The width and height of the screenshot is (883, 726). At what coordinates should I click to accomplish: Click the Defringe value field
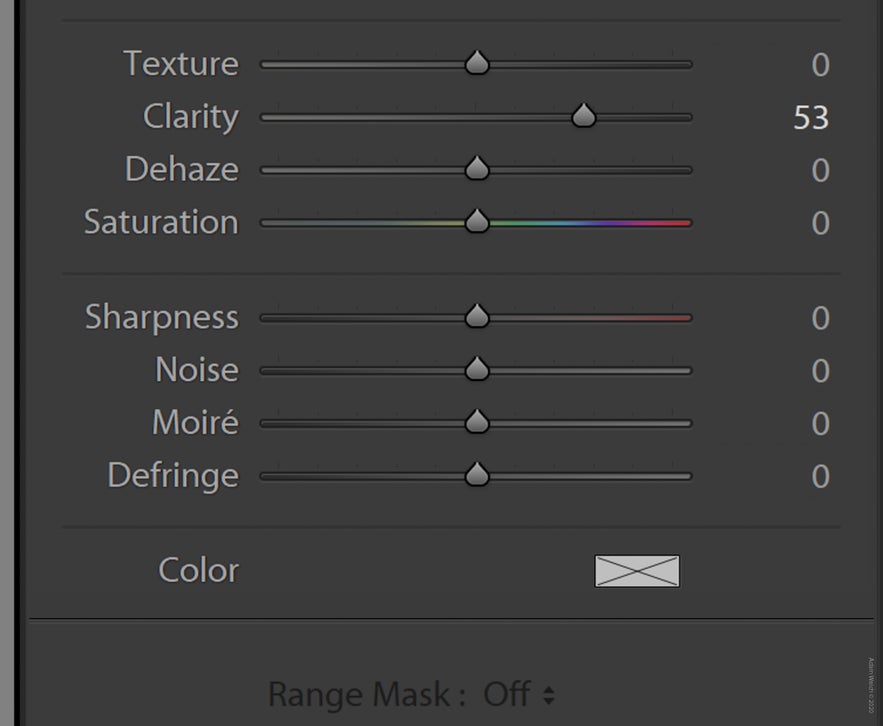coord(820,476)
